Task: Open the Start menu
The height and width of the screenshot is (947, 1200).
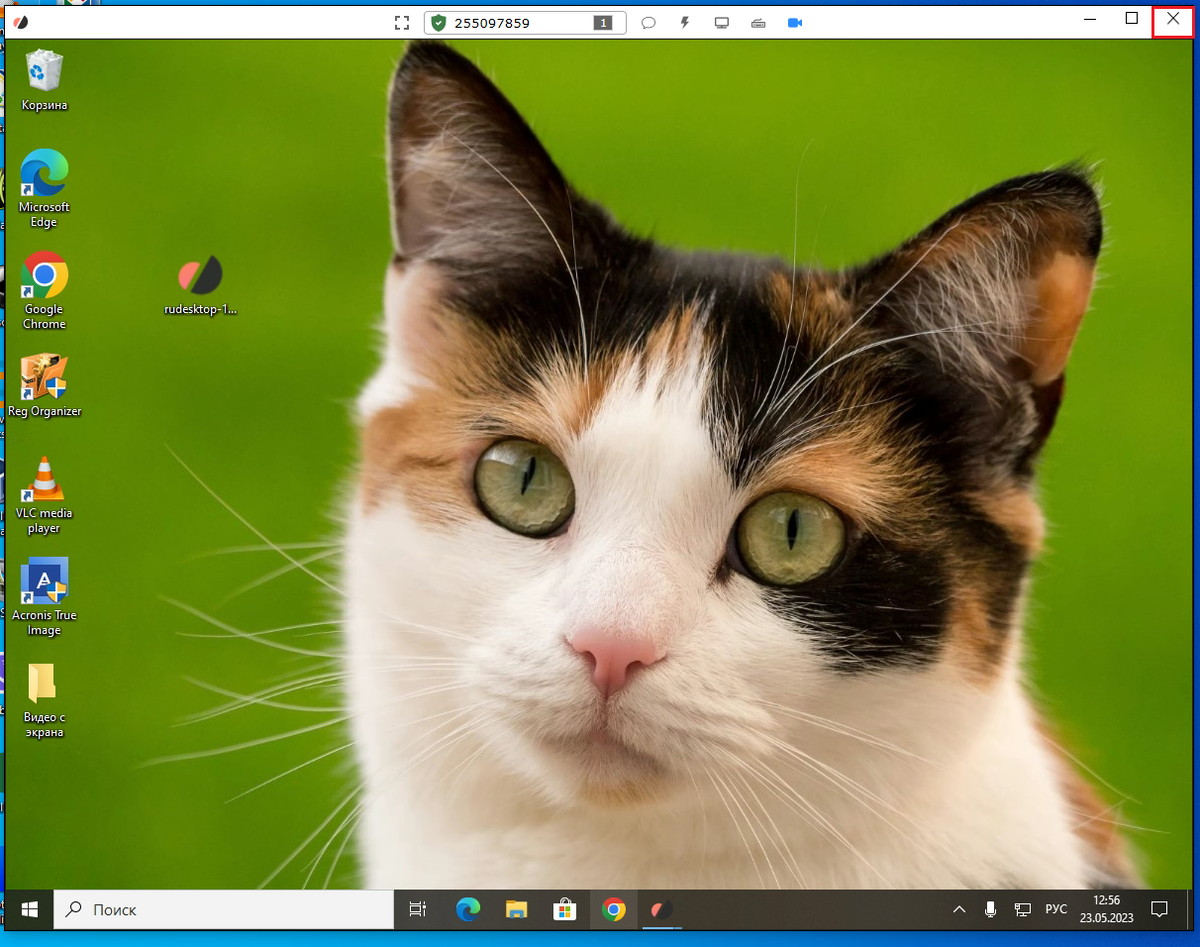Action: [29, 909]
